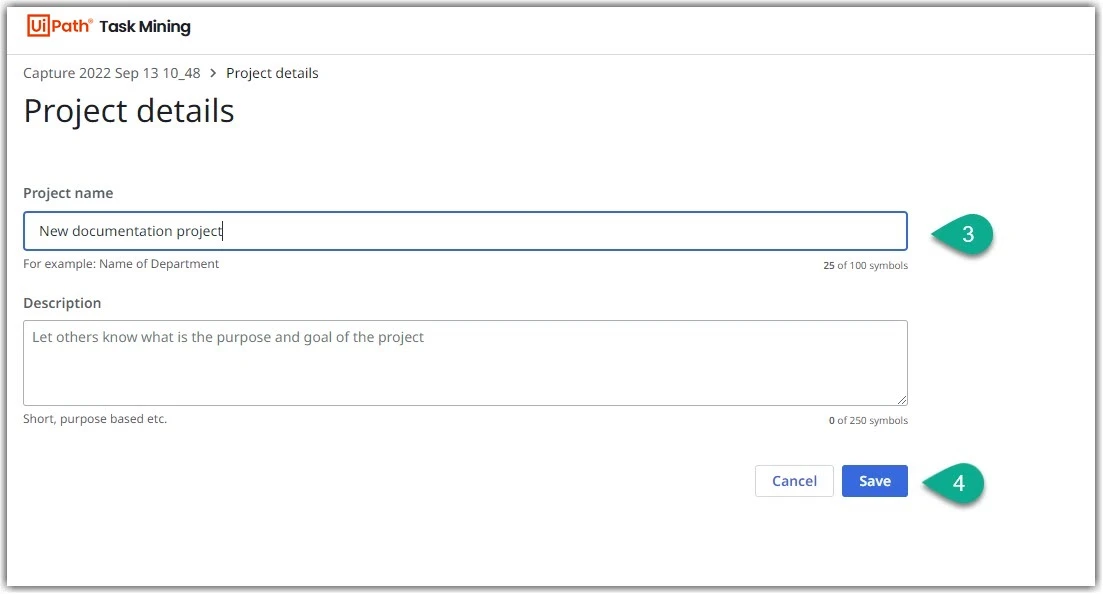Click the breadcrumb chevron separator arrow
Screen dimensions: 1103x594
tap(213, 73)
